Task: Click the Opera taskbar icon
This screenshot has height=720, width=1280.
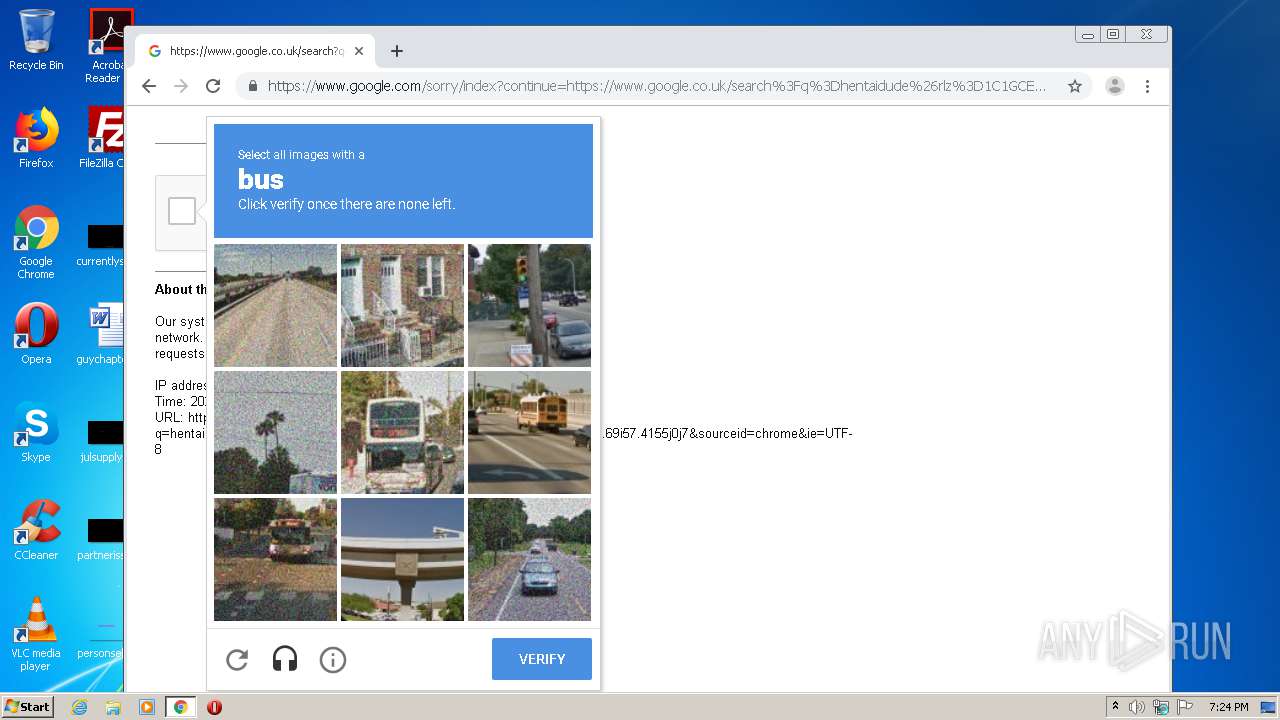Action: (x=214, y=707)
